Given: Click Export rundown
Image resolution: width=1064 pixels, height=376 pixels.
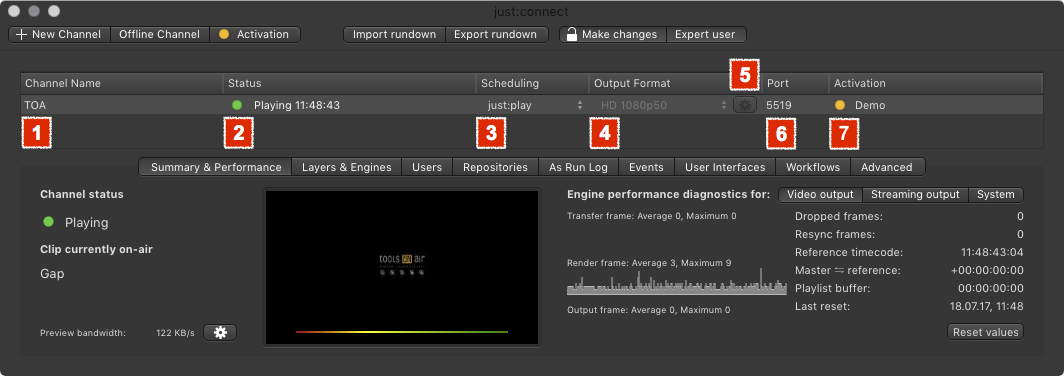Looking at the screenshot, I should point(496,34).
